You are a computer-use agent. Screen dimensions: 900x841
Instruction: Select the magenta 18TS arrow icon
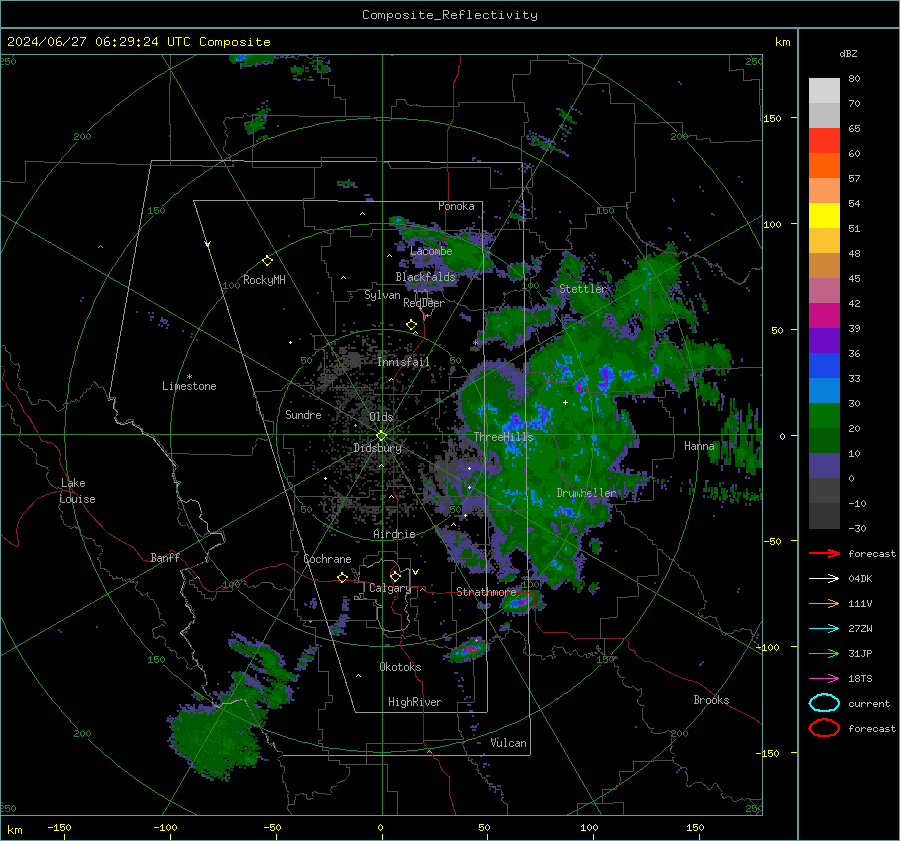(x=824, y=679)
